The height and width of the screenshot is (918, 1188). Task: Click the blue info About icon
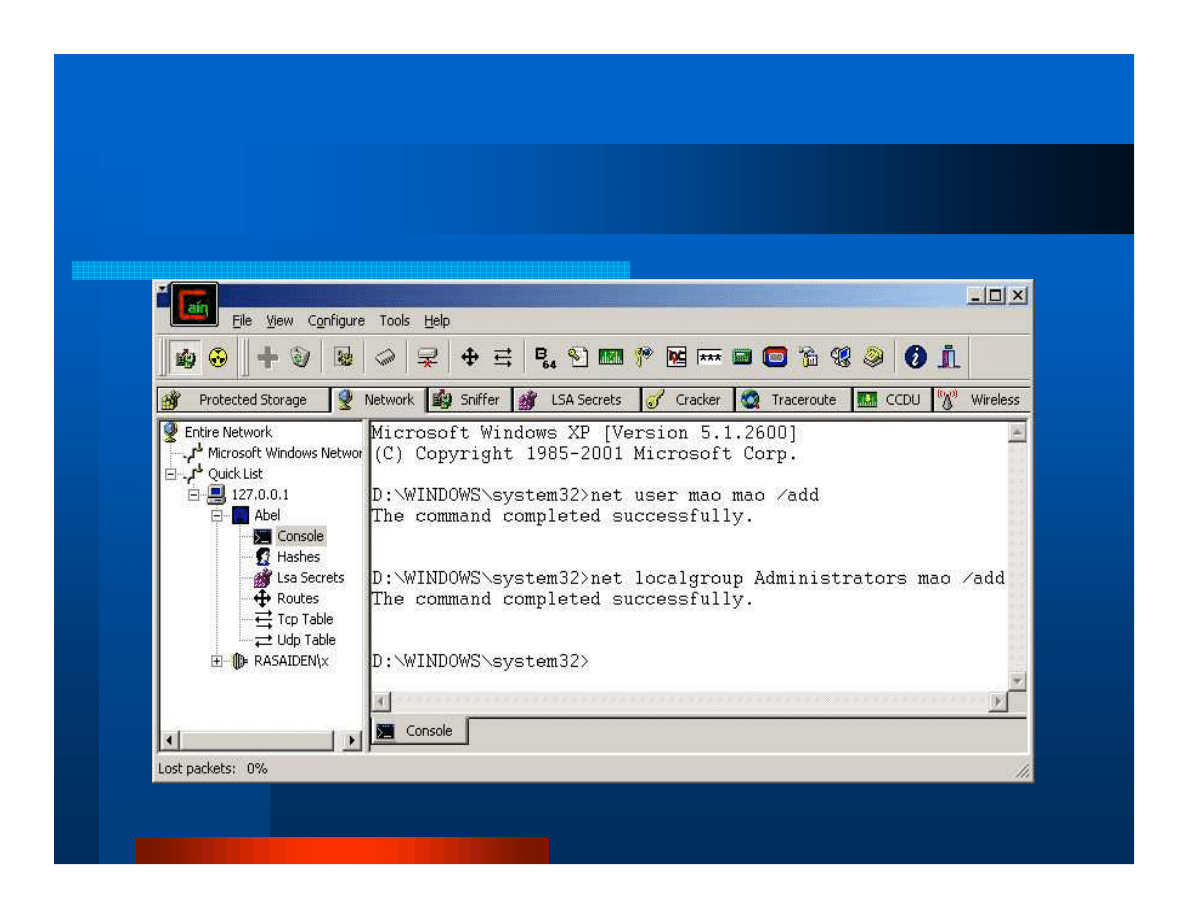(x=915, y=357)
